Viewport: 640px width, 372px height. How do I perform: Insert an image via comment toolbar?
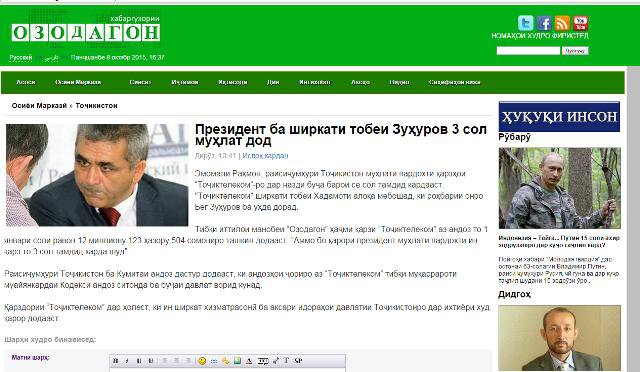pos(237,361)
